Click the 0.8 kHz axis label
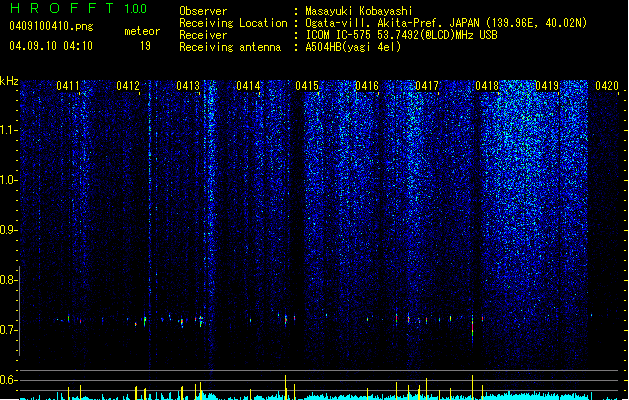Image resolution: width=629 pixels, height=400 pixels. (8, 280)
